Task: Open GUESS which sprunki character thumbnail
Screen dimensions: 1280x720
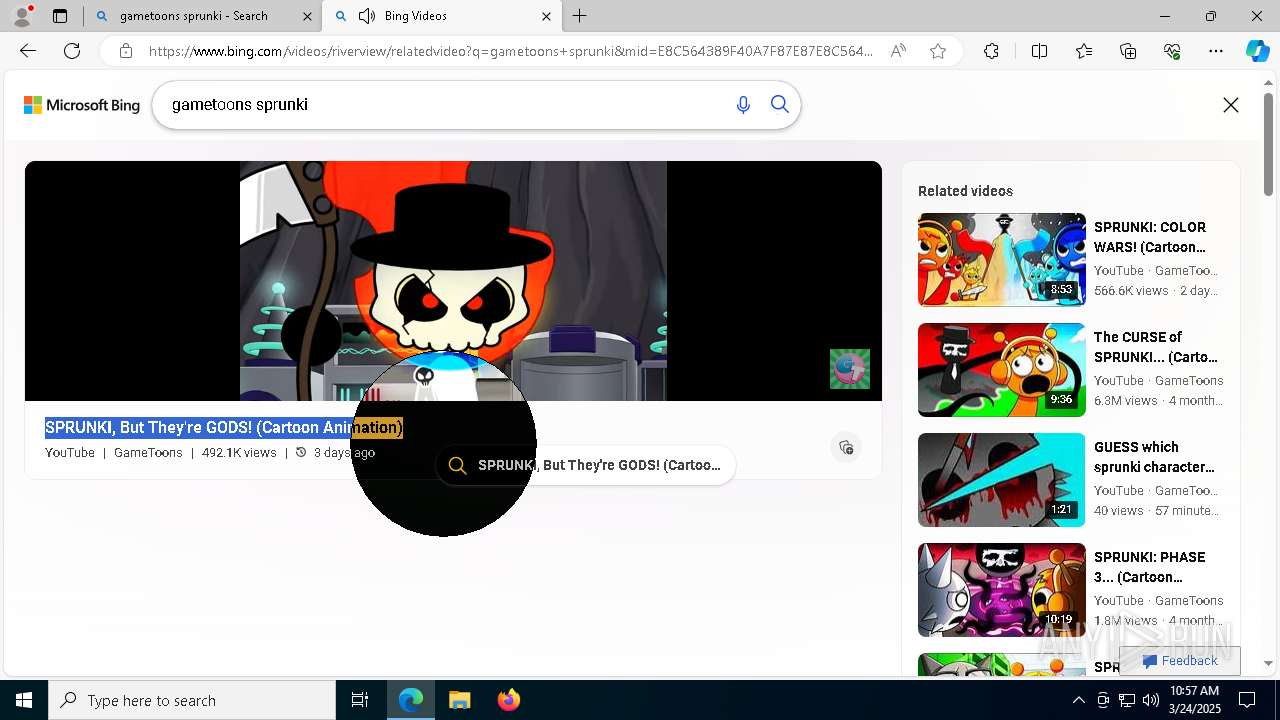Action: click(1001, 480)
